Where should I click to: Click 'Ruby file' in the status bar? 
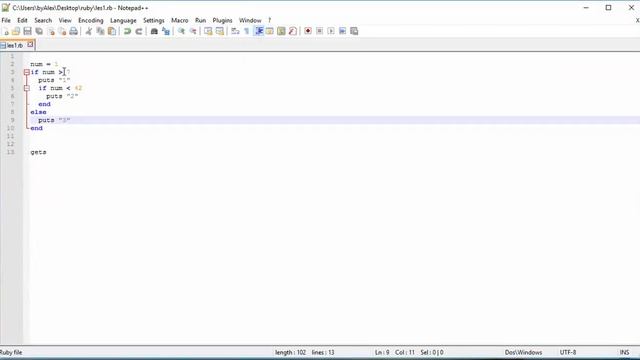point(11,352)
